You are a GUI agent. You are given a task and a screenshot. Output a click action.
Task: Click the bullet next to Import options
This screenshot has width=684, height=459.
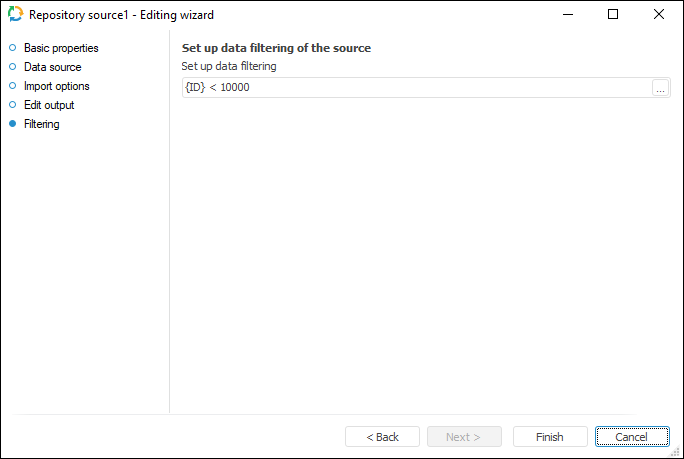[x=12, y=86]
